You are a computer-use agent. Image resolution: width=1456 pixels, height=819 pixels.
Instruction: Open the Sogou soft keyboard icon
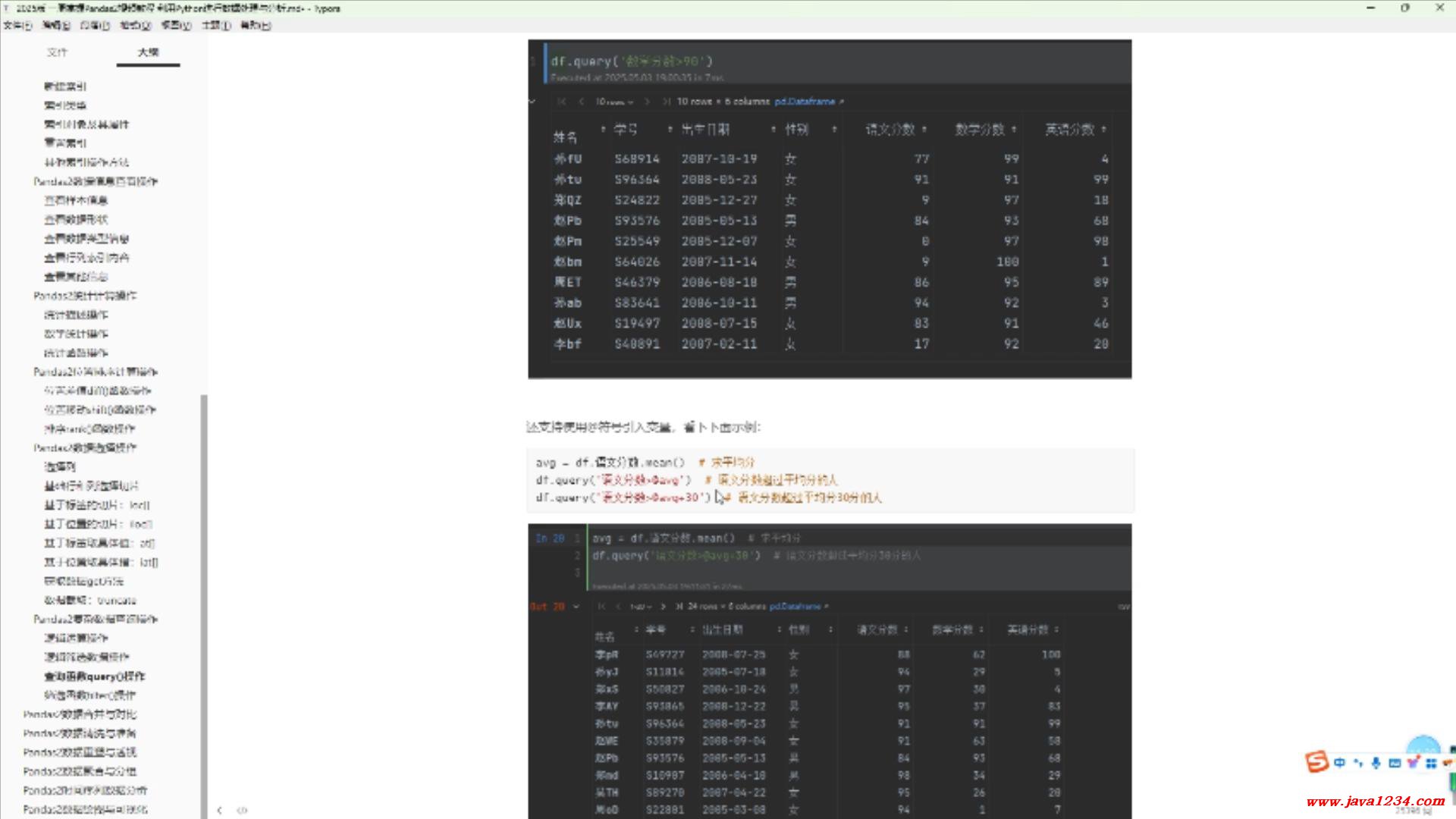1395,763
